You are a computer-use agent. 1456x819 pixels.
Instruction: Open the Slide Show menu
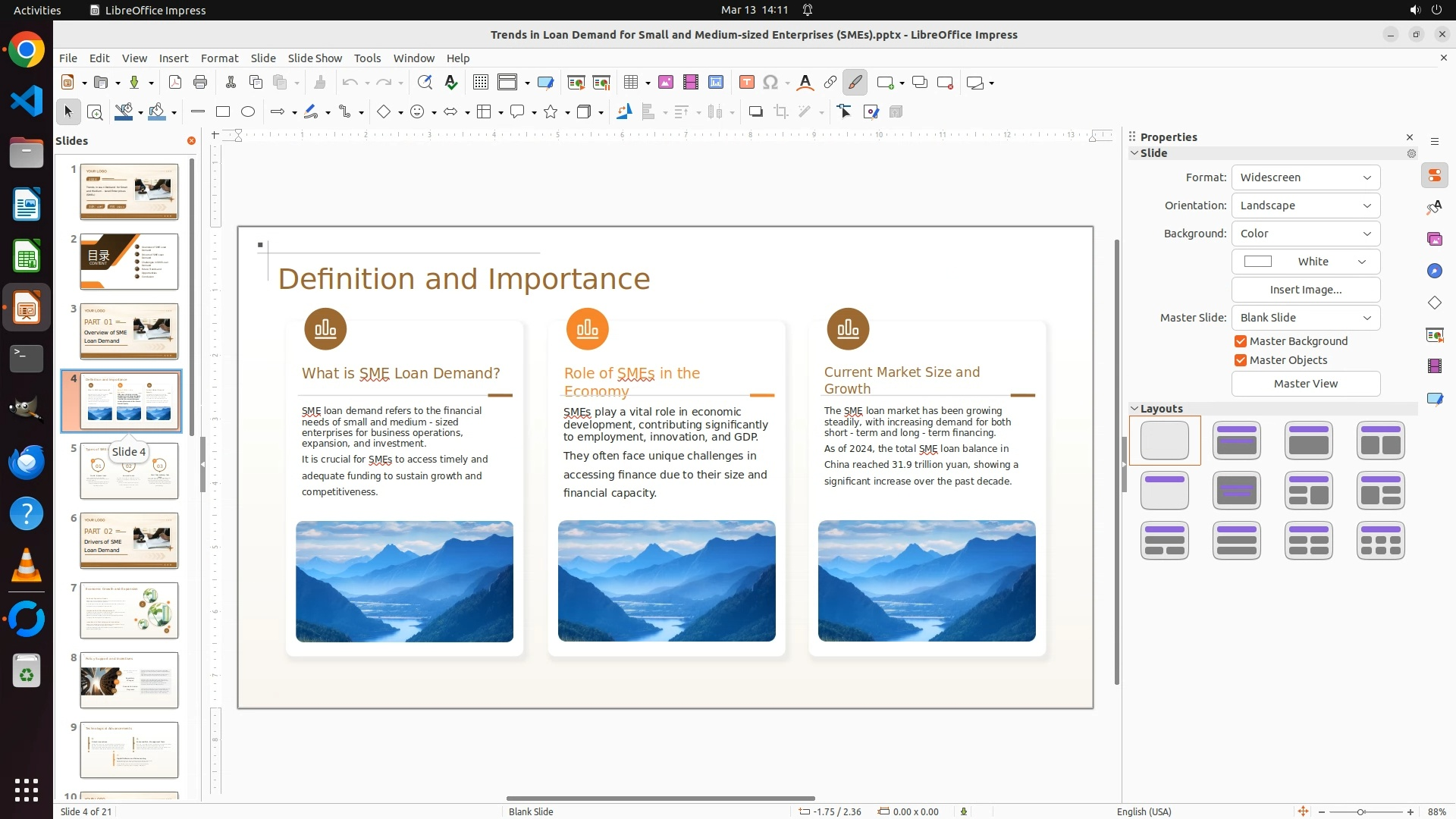coord(315,58)
